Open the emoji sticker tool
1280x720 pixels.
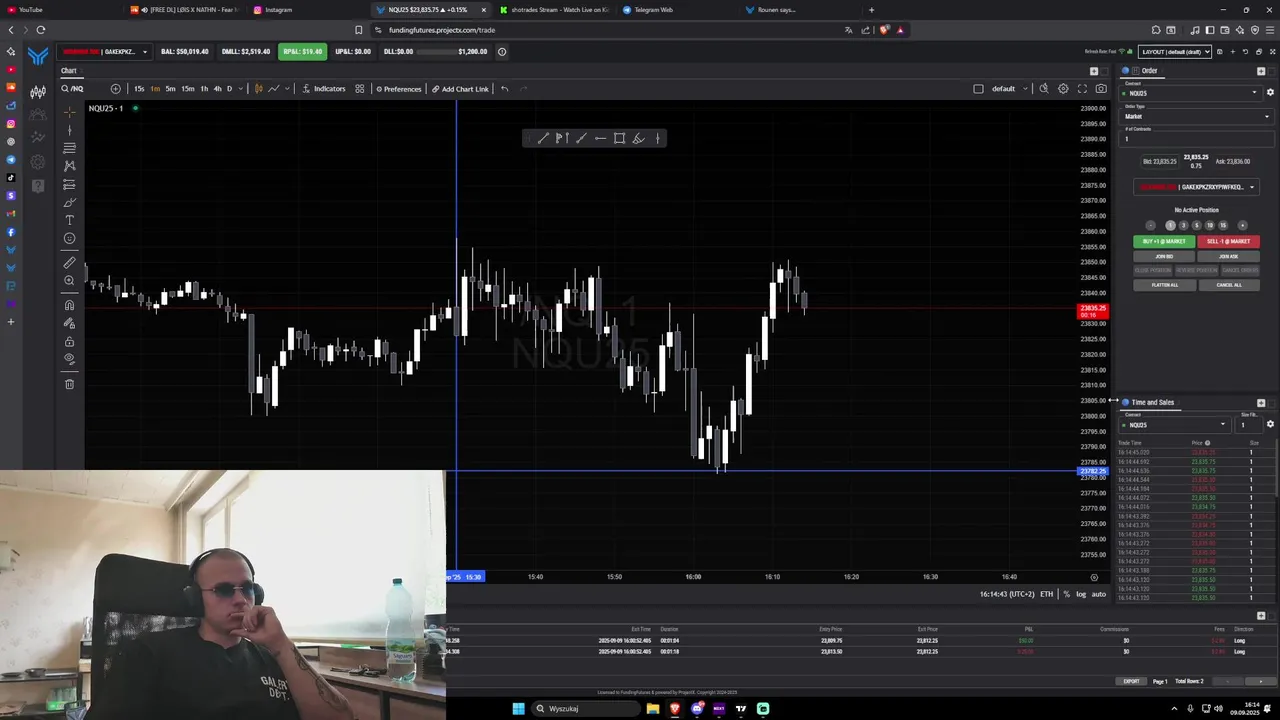point(69,238)
